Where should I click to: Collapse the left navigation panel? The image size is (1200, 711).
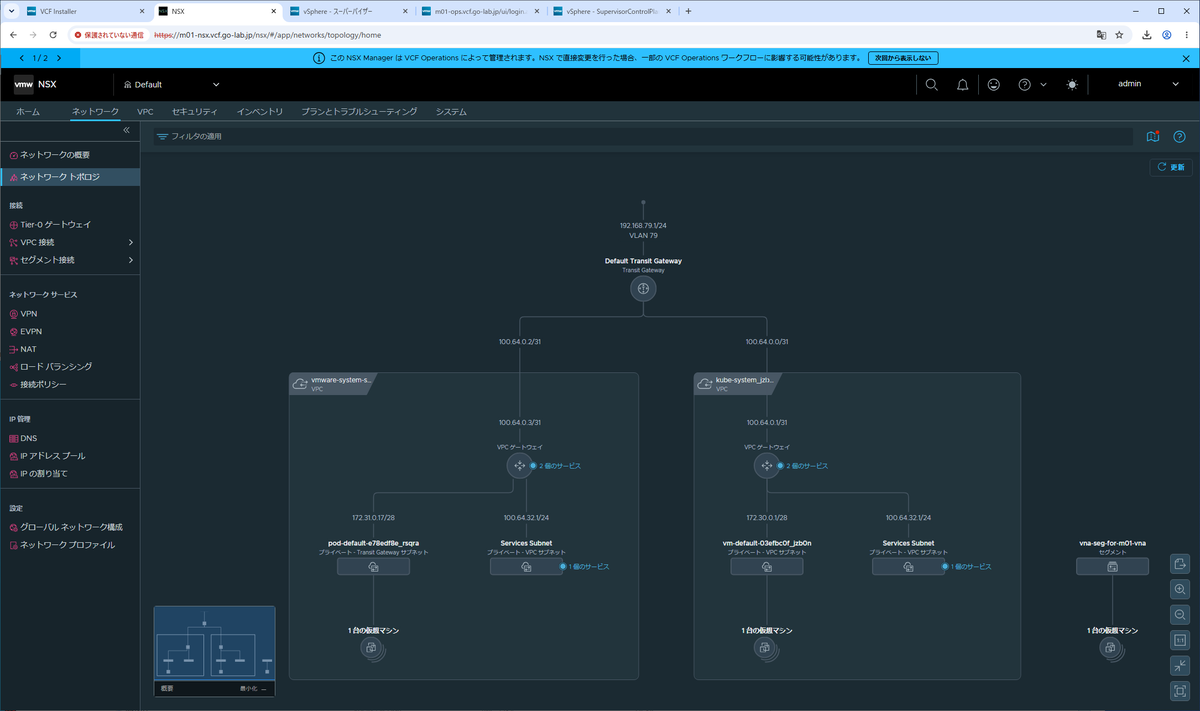click(x=127, y=131)
